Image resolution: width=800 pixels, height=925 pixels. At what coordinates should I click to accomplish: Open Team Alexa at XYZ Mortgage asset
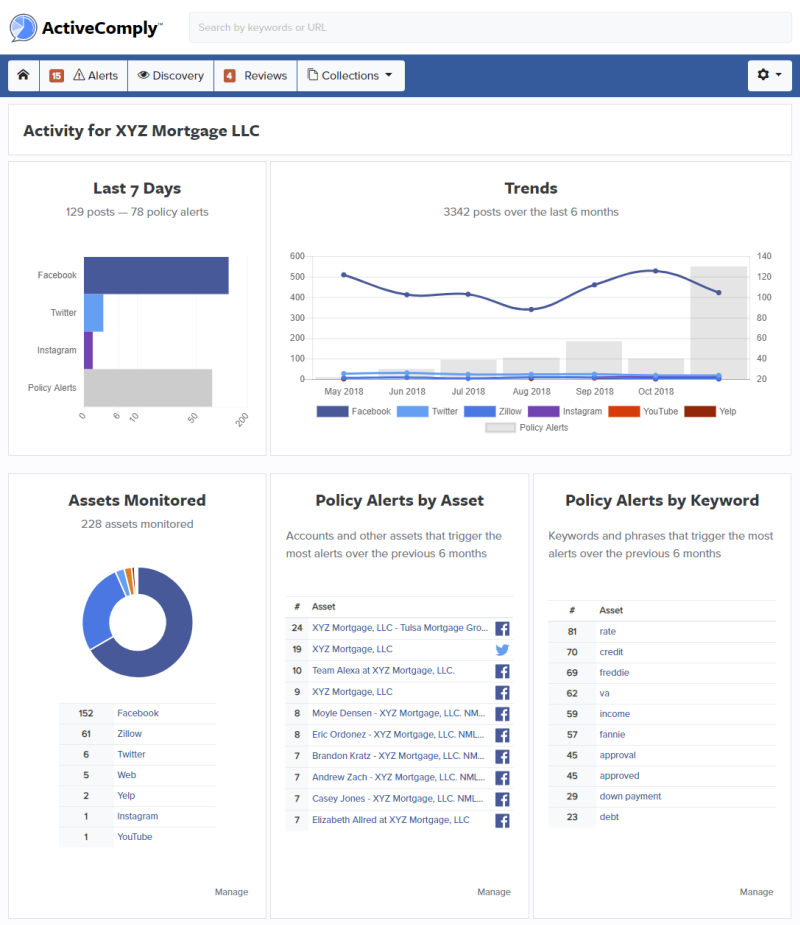(383, 670)
